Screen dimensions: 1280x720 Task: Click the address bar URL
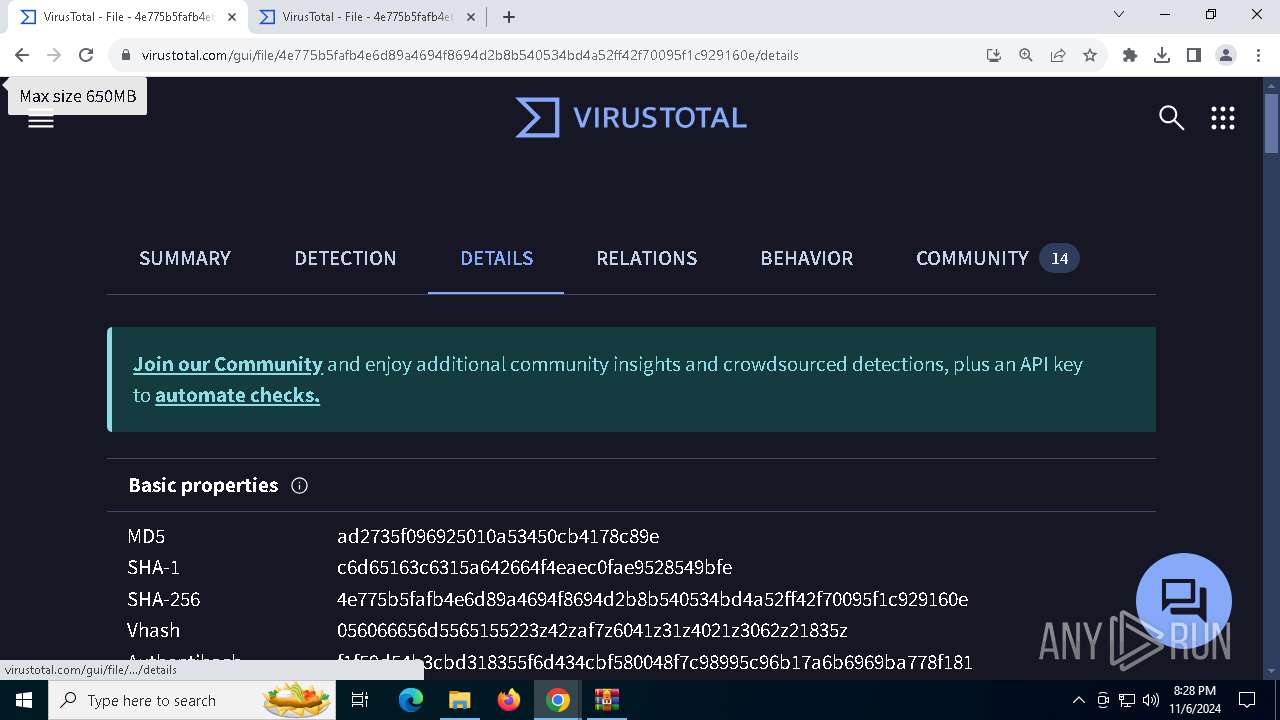[470, 56]
